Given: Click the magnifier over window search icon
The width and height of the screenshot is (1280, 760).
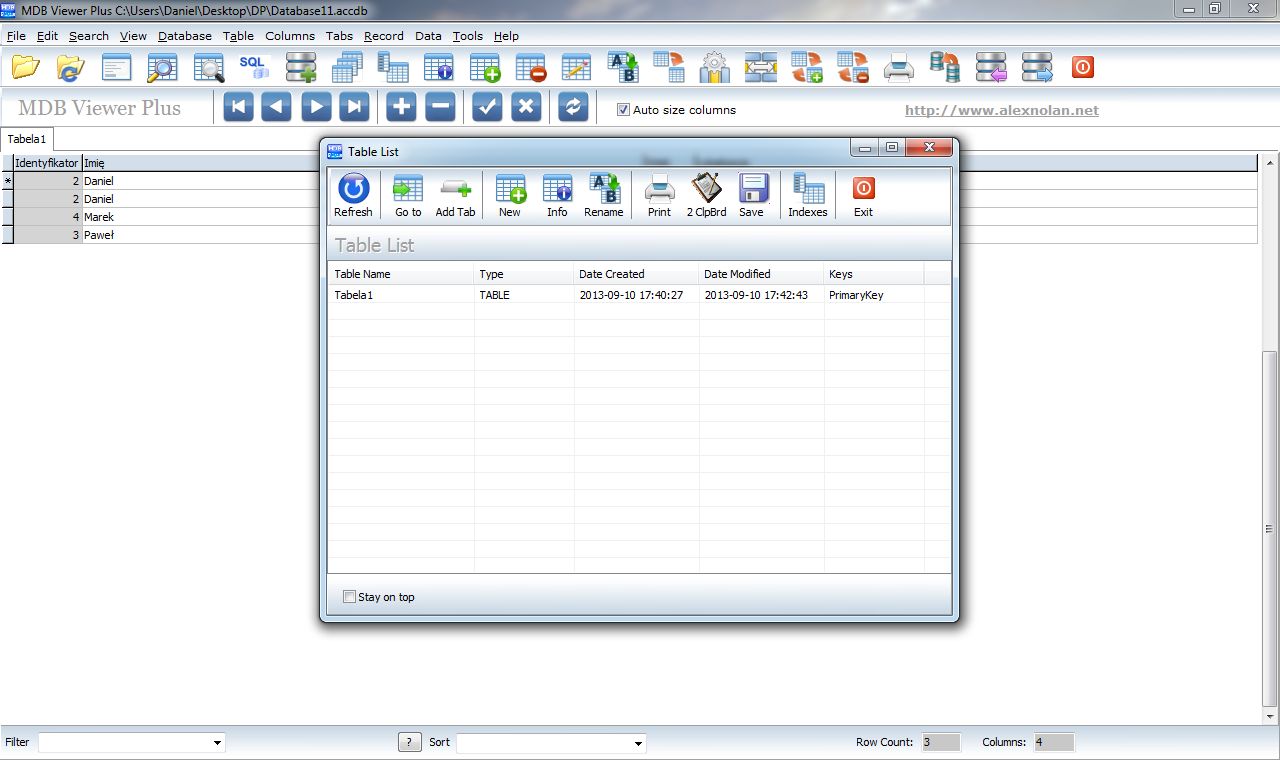Looking at the screenshot, I should click(162, 68).
